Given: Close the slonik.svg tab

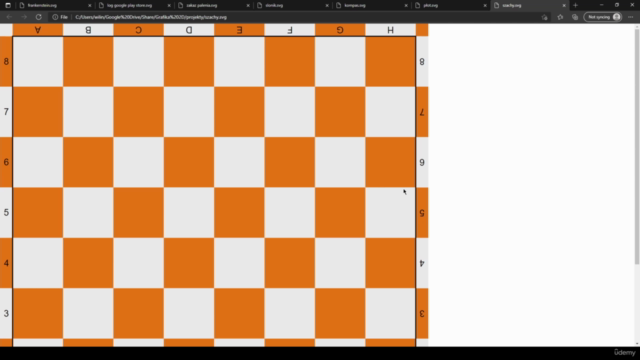Looking at the screenshot, I should pyautogui.click(x=327, y=5).
